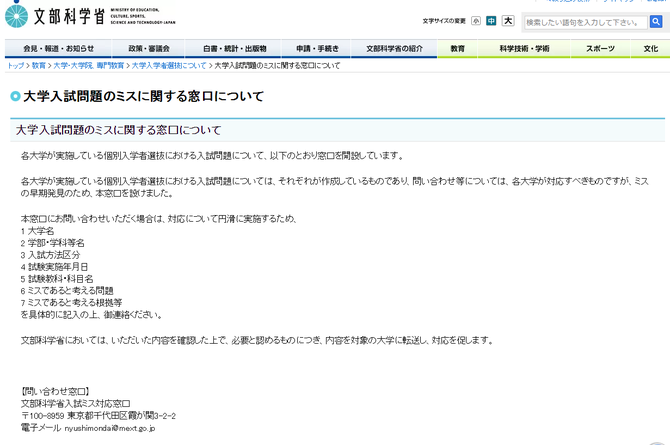Click list item 3 入試方法区分

pyautogui.click(x=50, y=255)
